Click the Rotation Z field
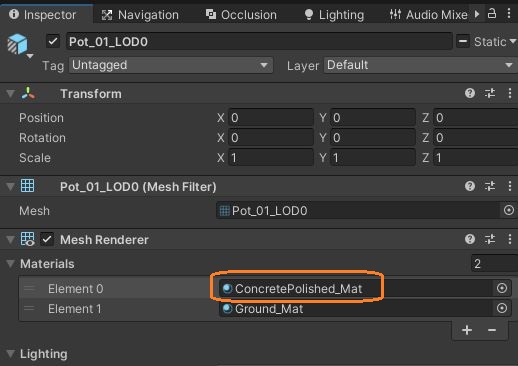 tap(475, 138)
